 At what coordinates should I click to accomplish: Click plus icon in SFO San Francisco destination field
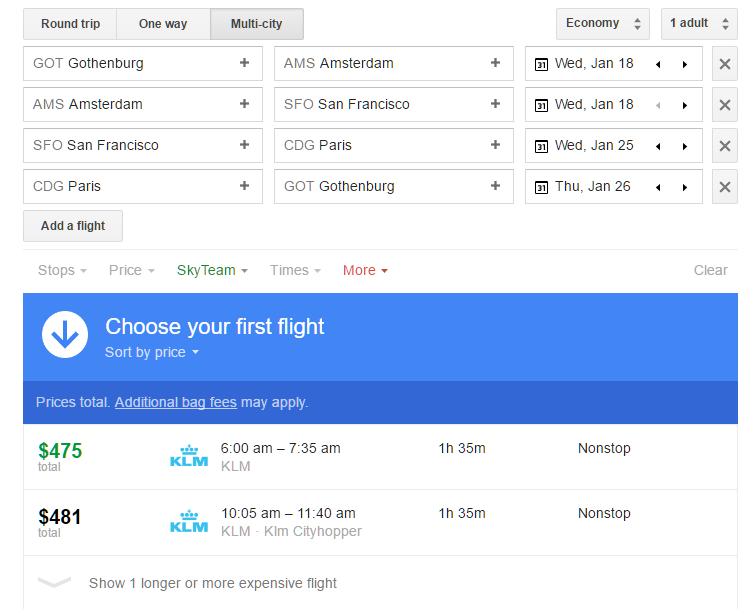point(495,104)
